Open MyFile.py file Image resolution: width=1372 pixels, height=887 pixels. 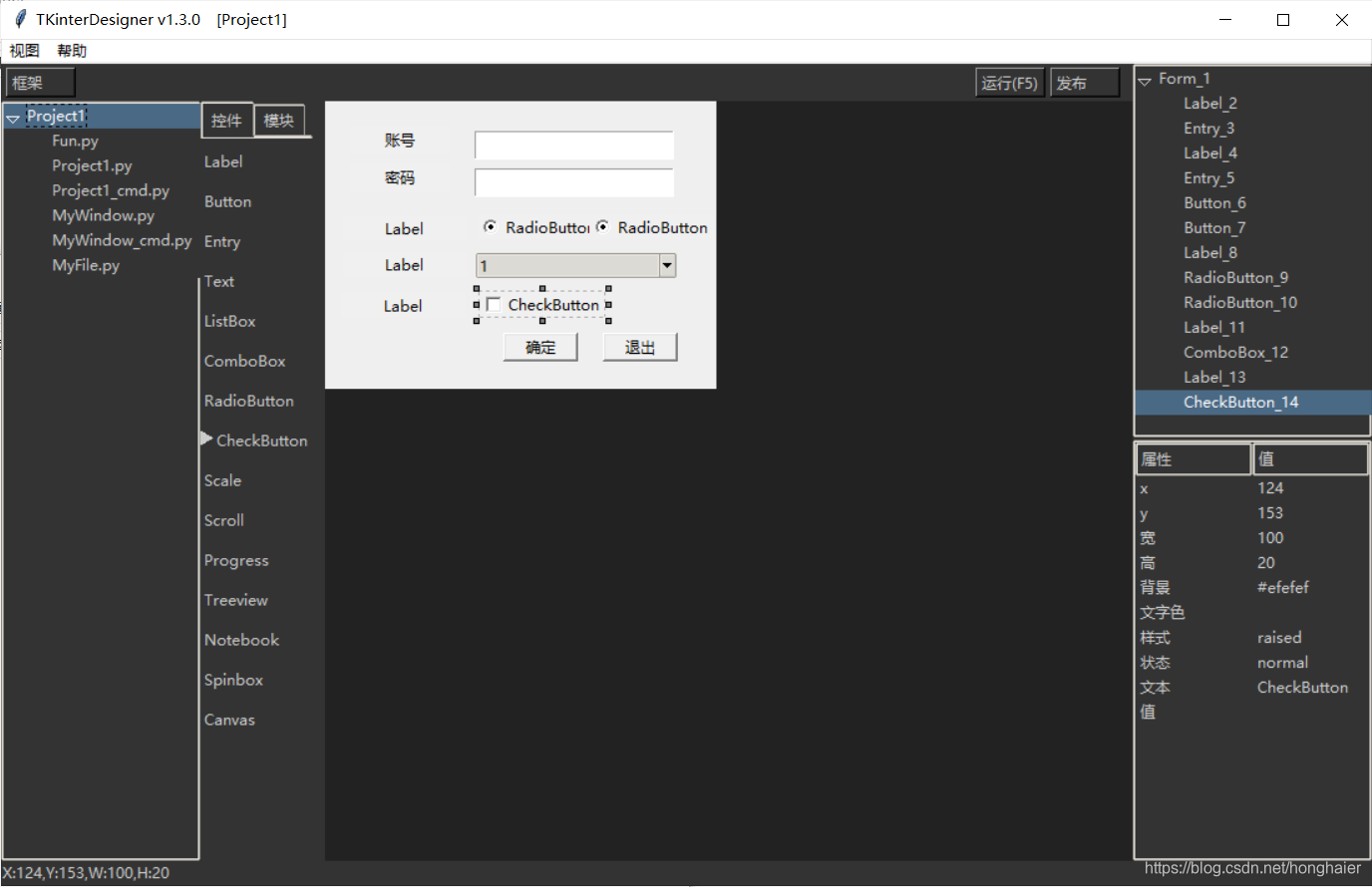pos(86,266)
